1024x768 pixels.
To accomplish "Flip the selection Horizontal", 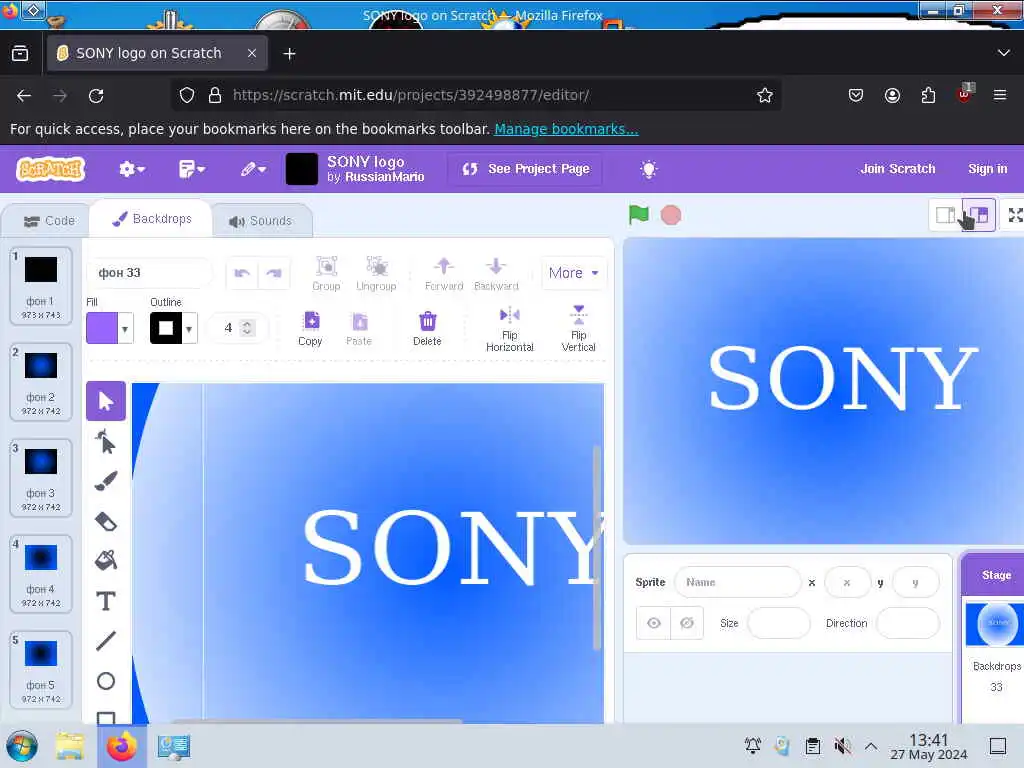I will [509, 330].
